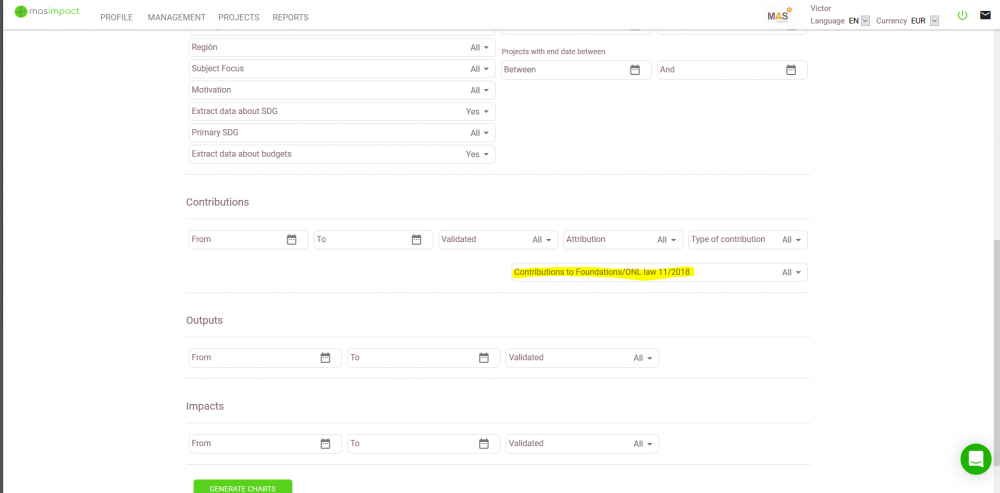
Task: Open the green chat support bubble
Action: point(975,459)
